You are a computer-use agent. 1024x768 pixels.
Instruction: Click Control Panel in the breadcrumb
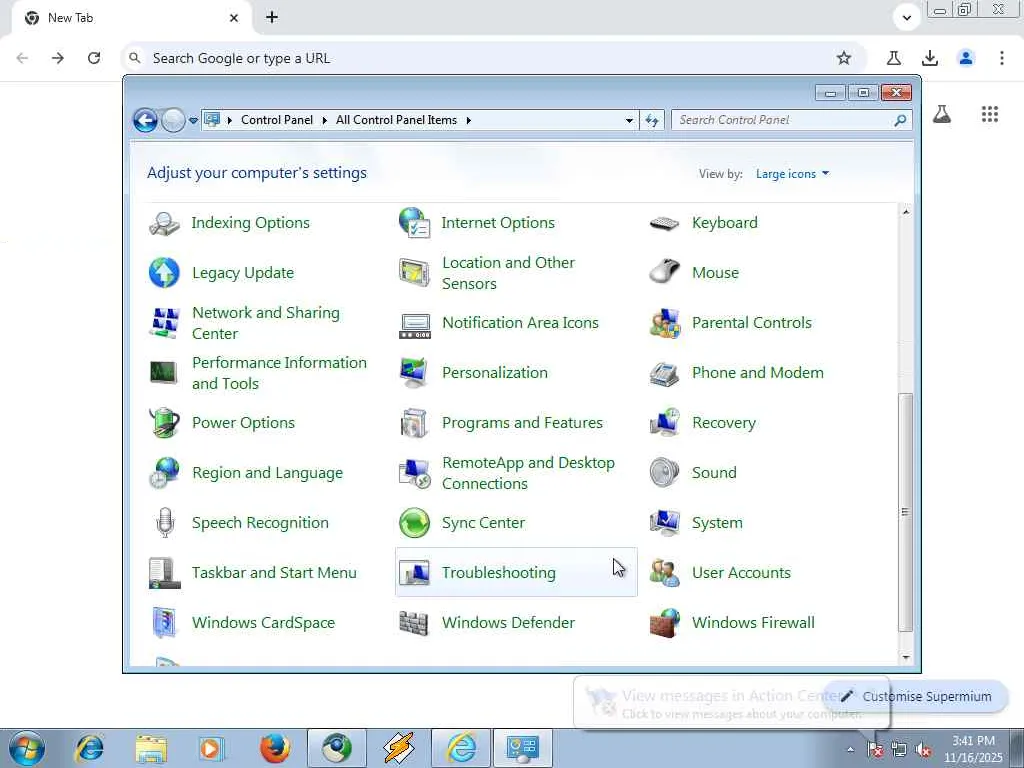(277, 120)
